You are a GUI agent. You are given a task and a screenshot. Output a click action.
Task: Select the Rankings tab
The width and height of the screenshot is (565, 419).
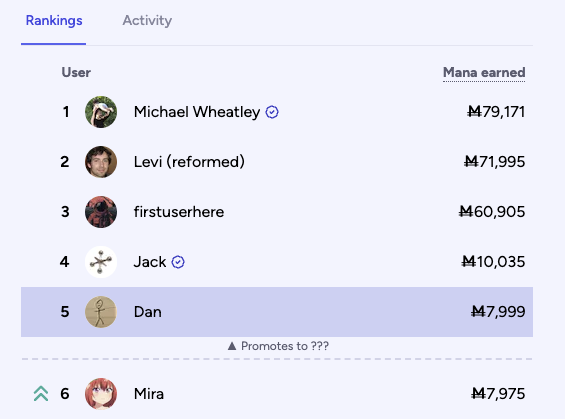(x=54, y=21)
